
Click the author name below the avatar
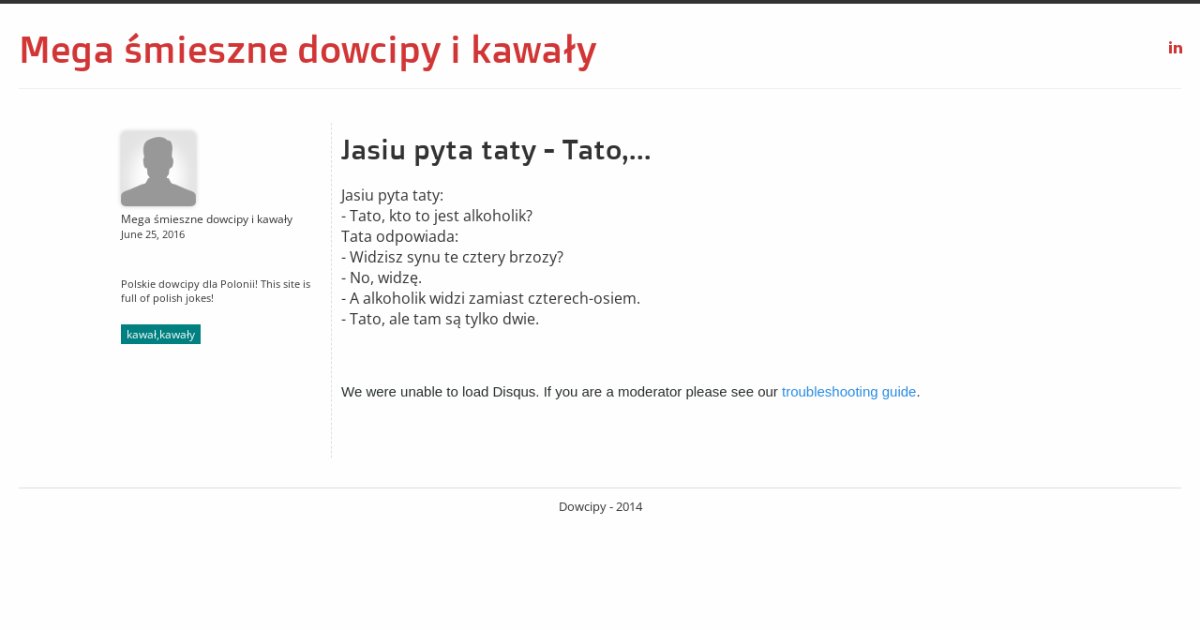point(206,219)
